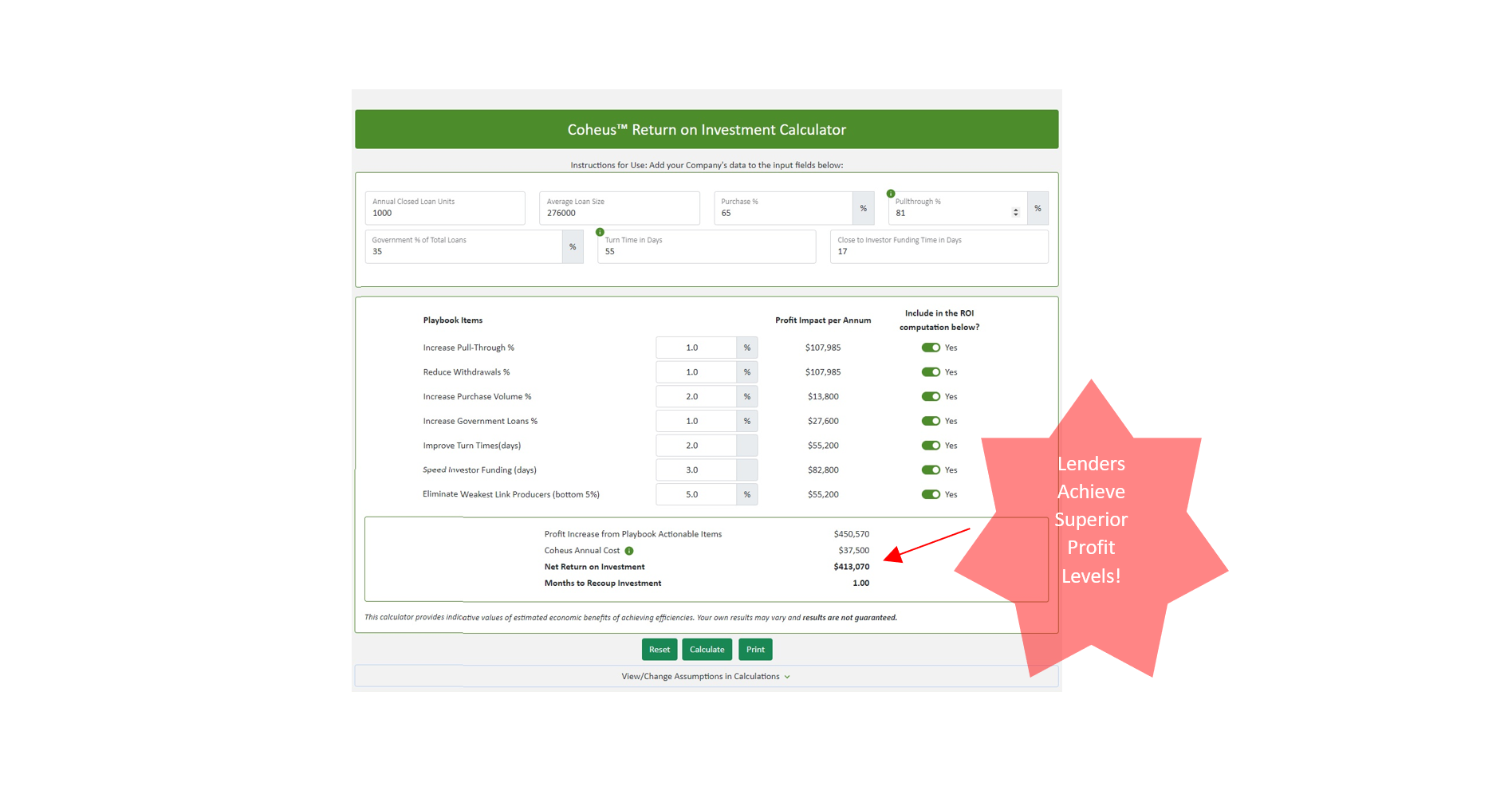Click Close to Investor Funding Time field
This screenshot has height=786, width=1512.
[x=939, y=246]
